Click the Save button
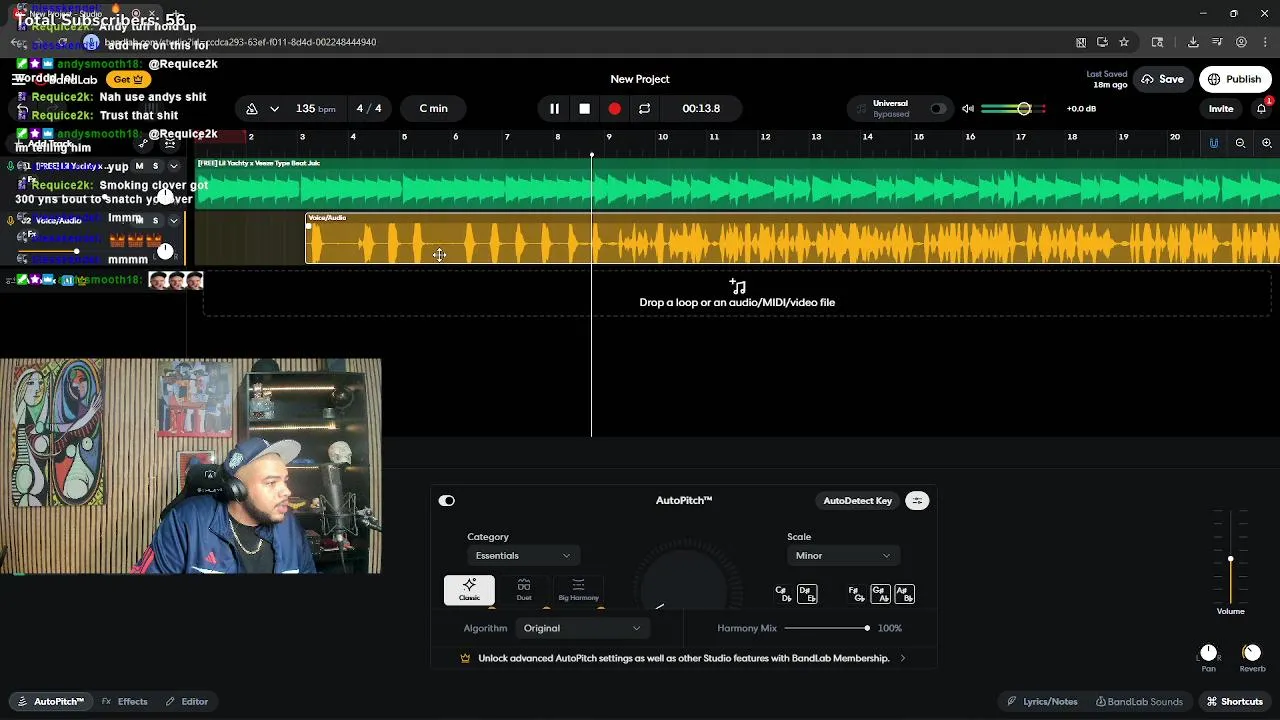1280x720 pixels. click(x=1162, y=79)
